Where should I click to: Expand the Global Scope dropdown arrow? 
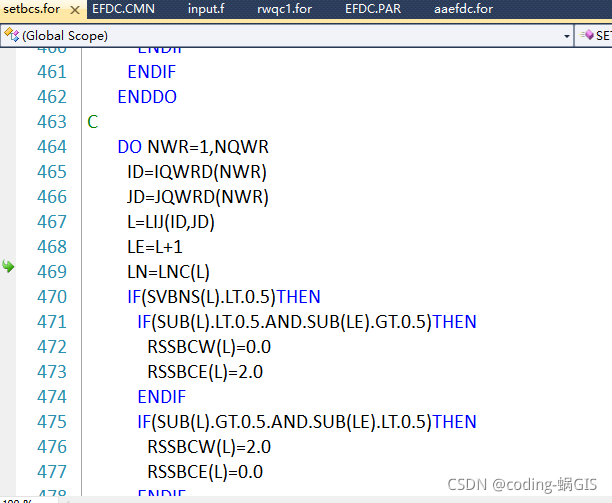(x=566, y=36)
